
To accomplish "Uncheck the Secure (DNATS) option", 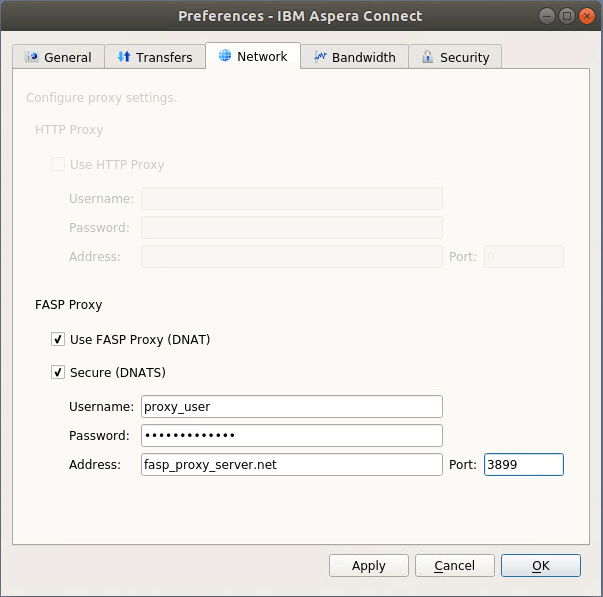I will pos(58,373).
